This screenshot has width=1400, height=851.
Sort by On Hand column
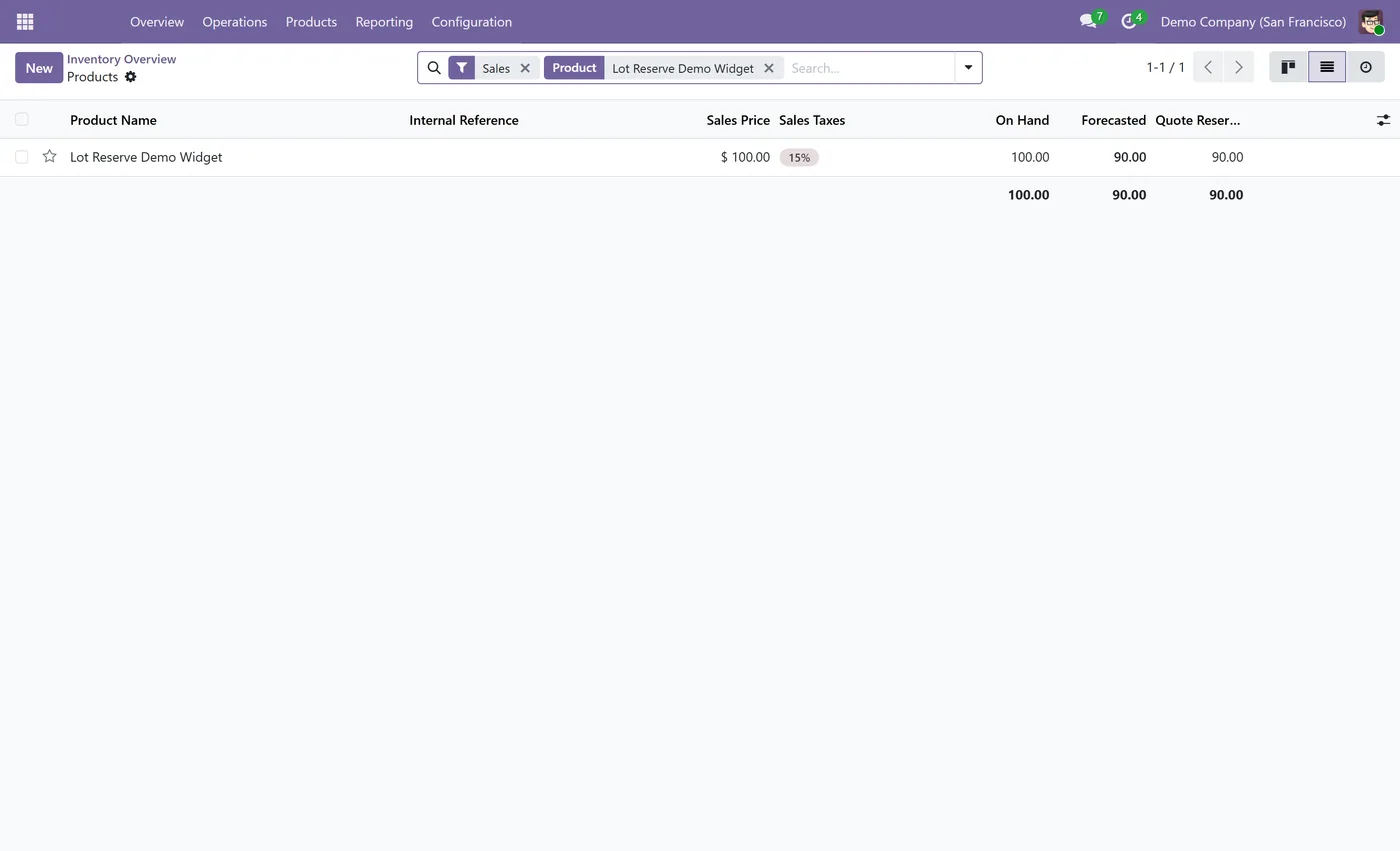coord(1022,120)
